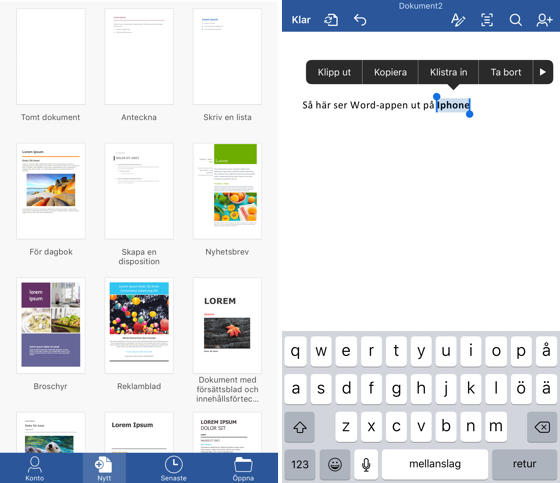
Task: Select the Skriv en lista template
Action: [227, 56]
